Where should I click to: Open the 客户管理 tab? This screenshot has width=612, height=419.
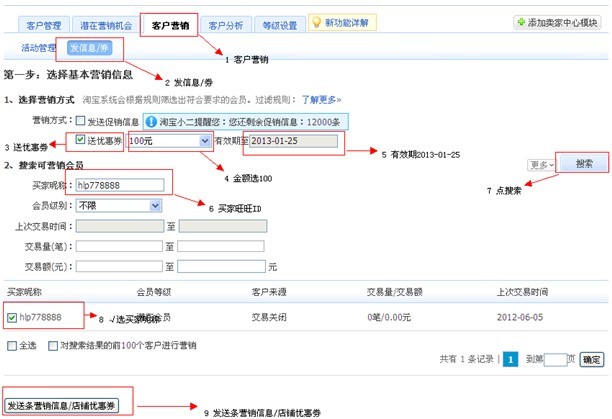44,25
